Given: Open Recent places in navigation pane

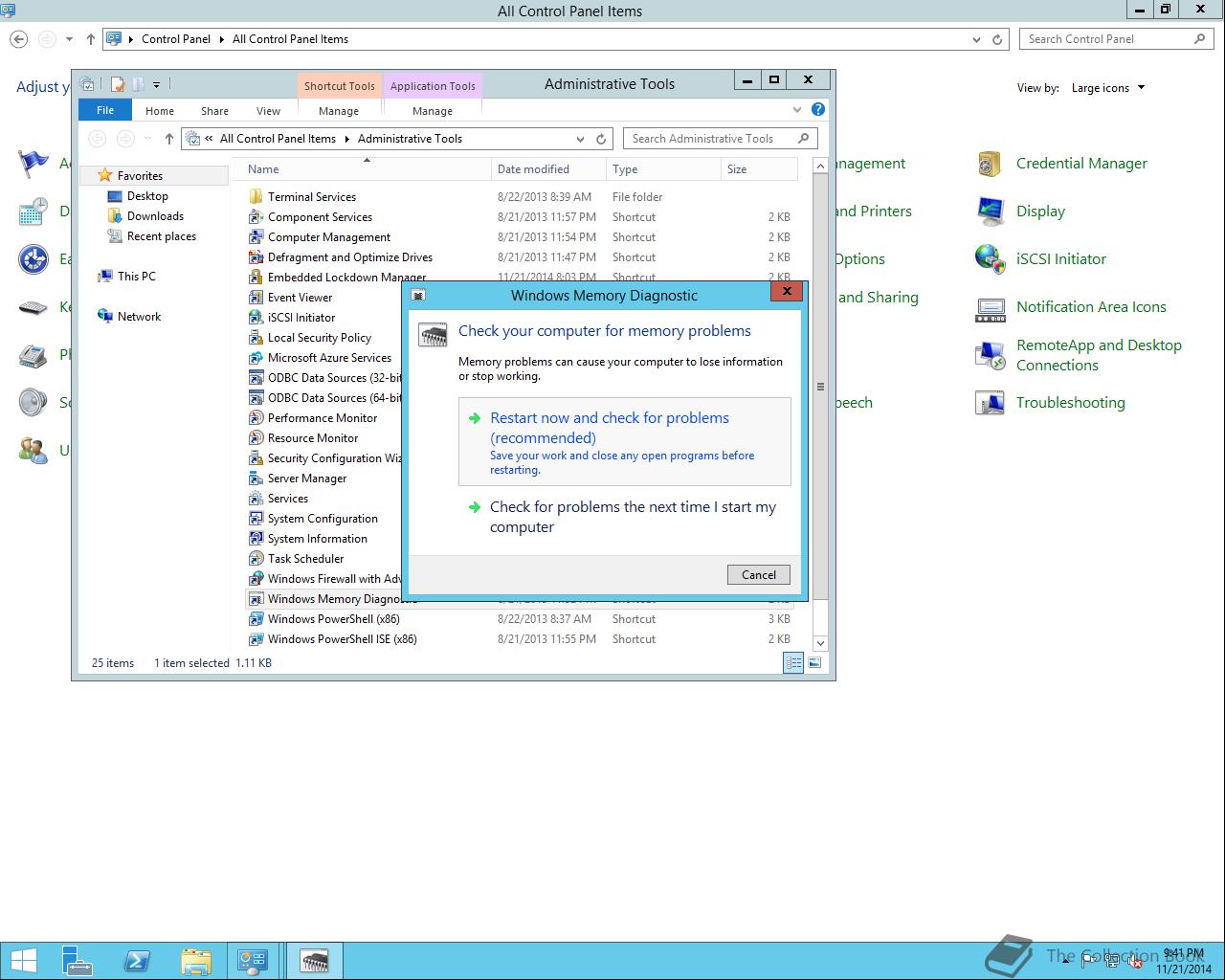Looking at the screenshot, I should (161, 236).
